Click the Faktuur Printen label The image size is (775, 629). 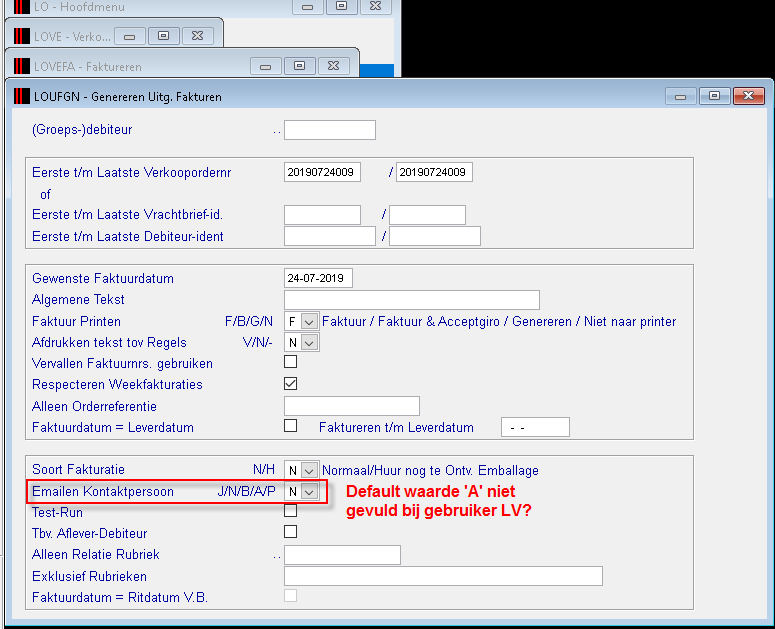(x=77, y=322)
